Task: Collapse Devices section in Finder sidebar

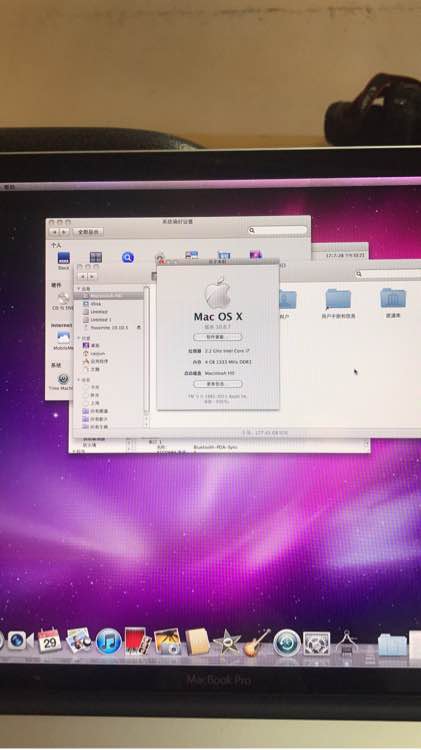Action: point(79,289)
